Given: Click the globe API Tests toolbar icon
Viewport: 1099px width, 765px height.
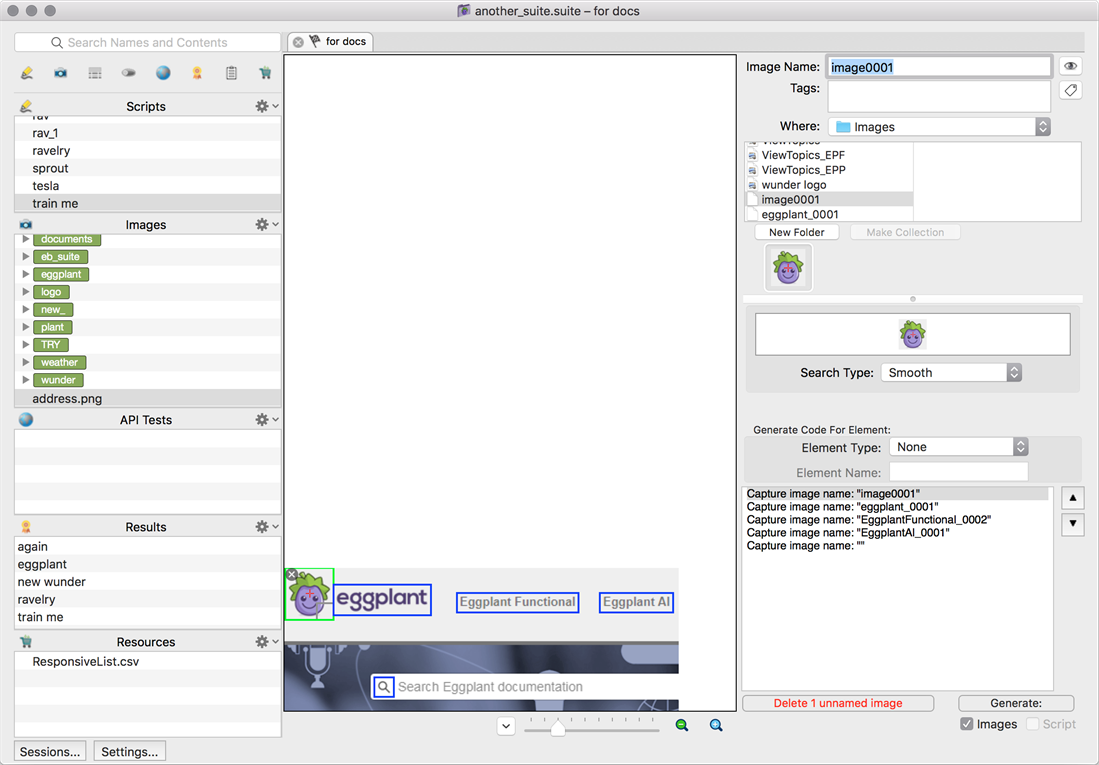Looking at the screenshot, I should (x=163, y=73).
